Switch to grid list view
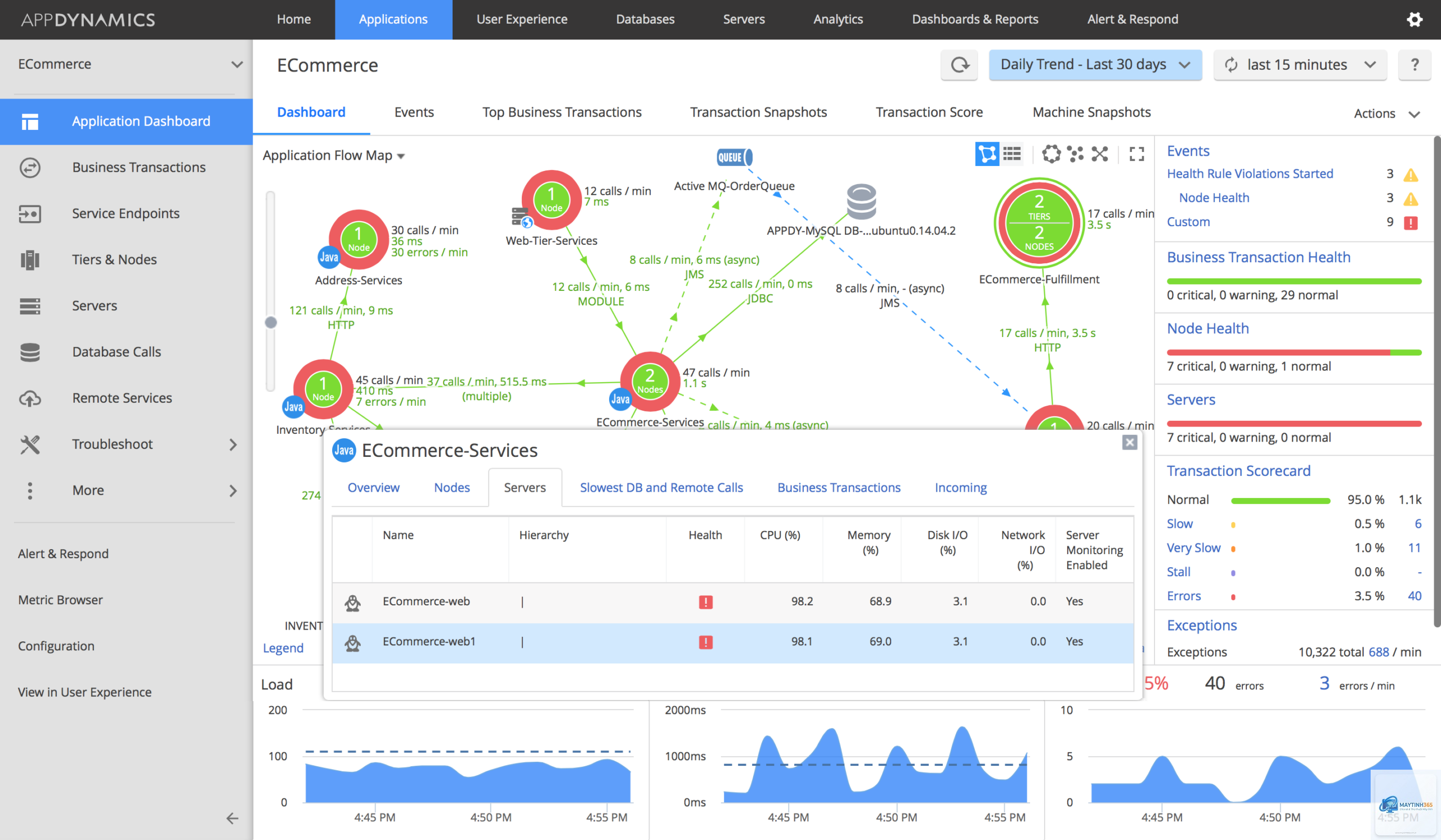This screenshot has height=840, width=1441. pos(1012,154)
